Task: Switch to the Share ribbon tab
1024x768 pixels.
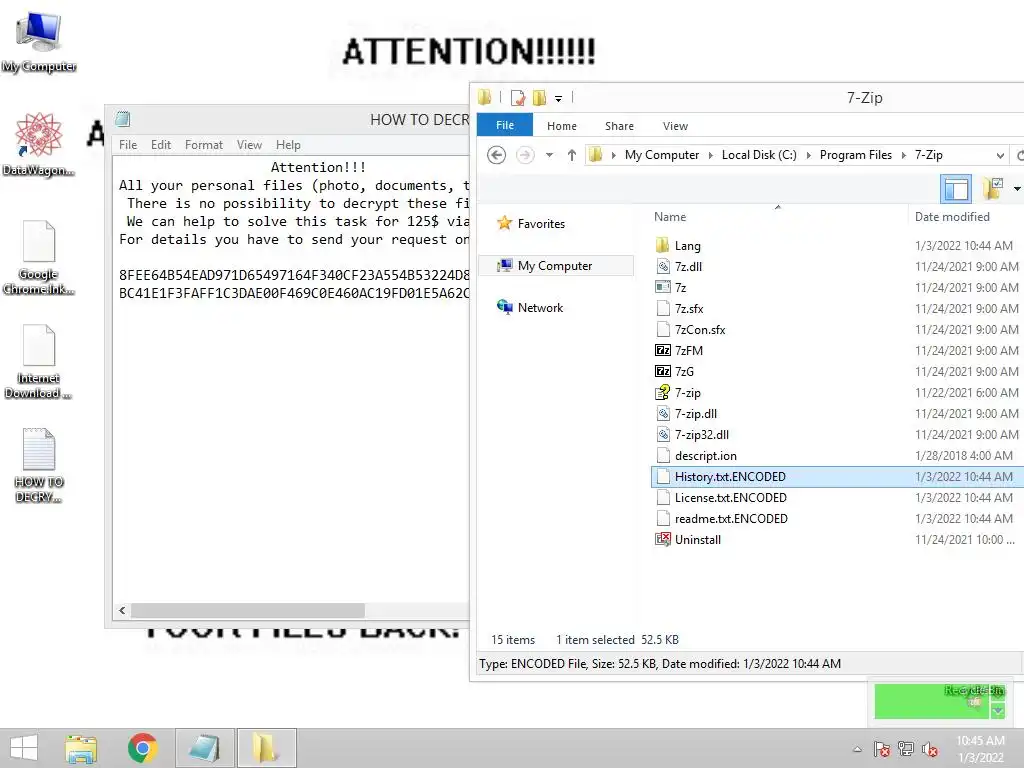Action: click(x=619, y=126)
